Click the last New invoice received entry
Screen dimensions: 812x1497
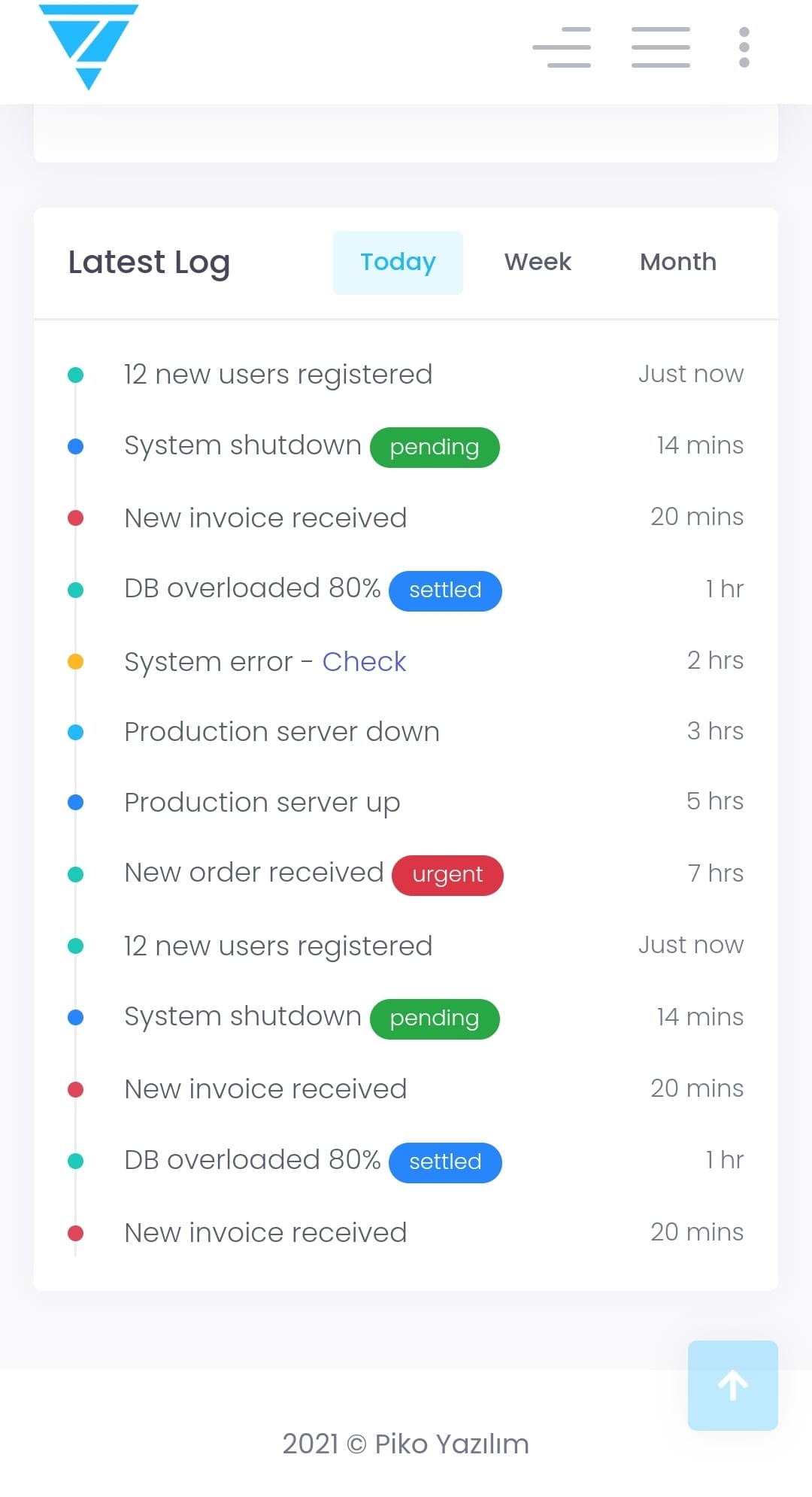tap(265, 1233)
